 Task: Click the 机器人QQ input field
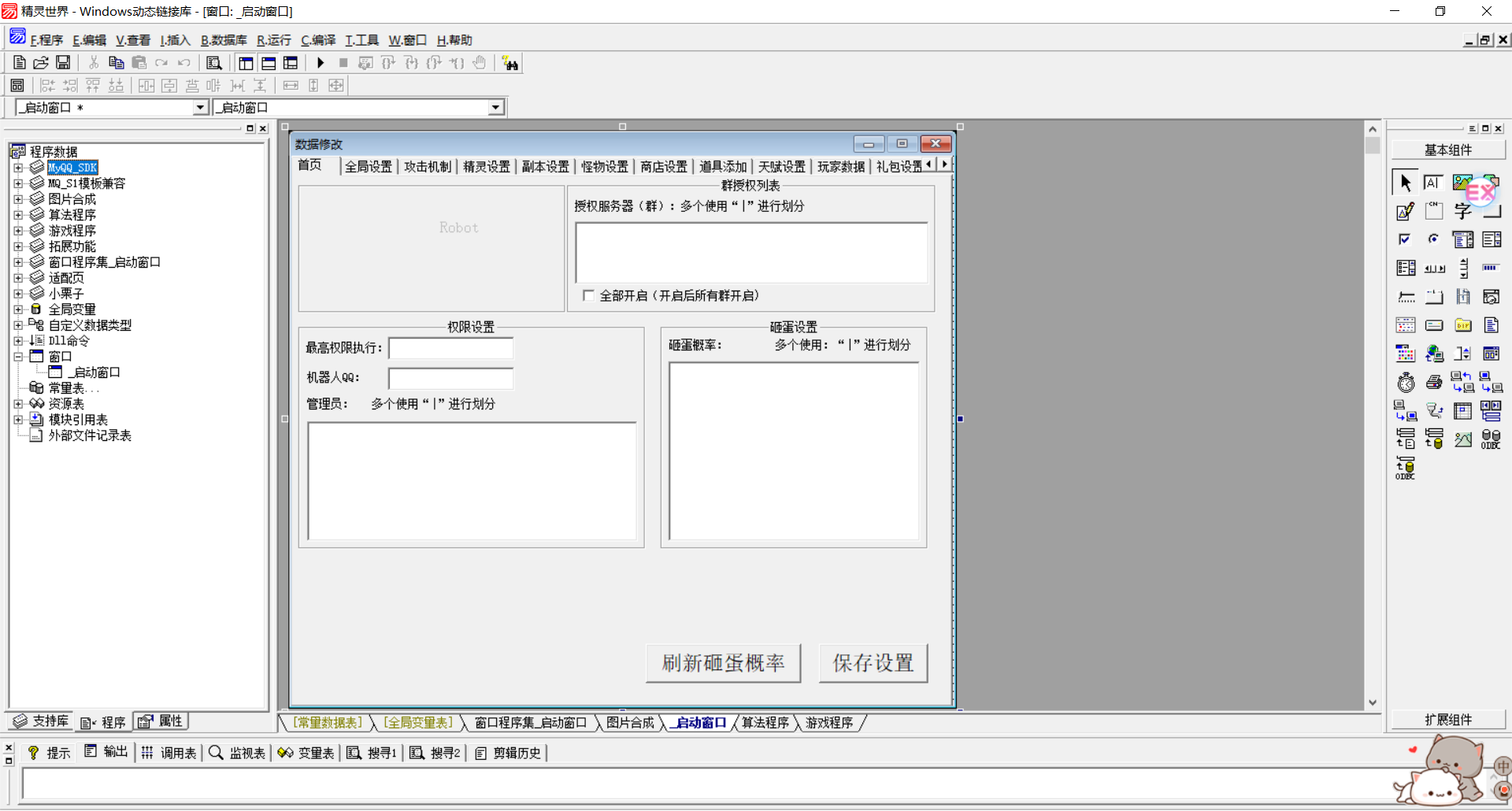coord(450,378)
